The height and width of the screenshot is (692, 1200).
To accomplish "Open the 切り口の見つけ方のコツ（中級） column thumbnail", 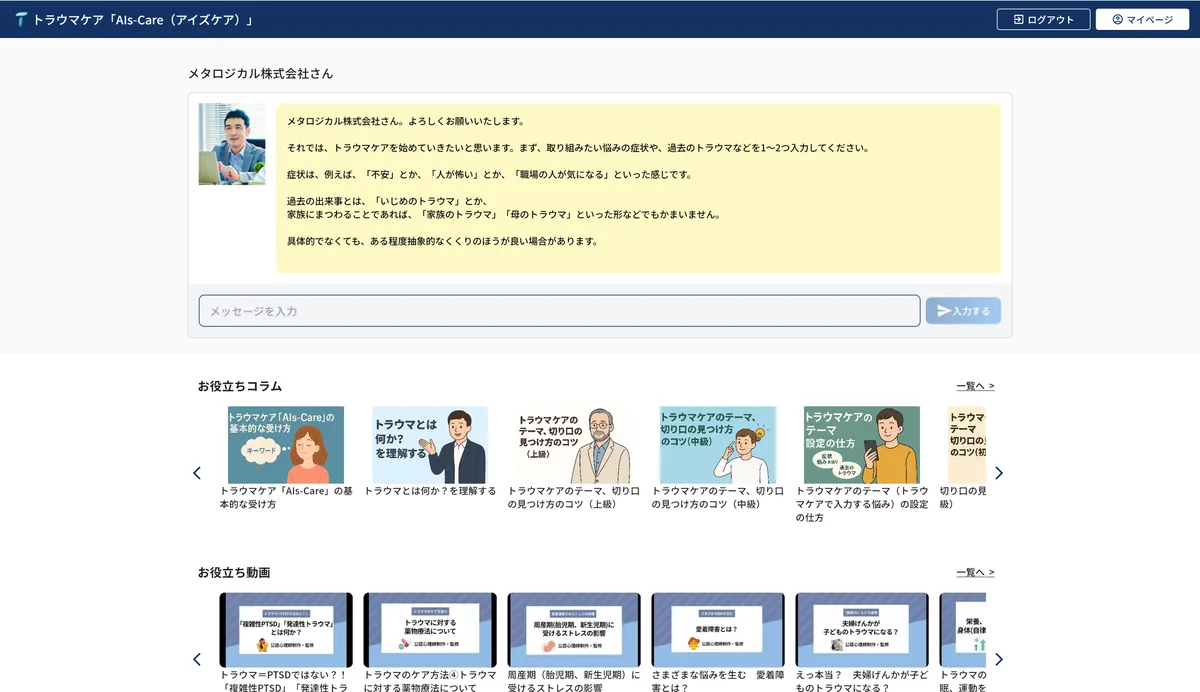I will (x=718, y=445).
